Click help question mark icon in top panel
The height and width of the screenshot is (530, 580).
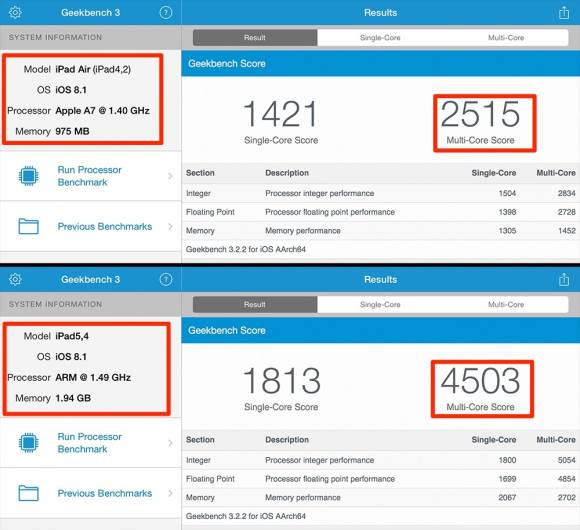point(166,13)
